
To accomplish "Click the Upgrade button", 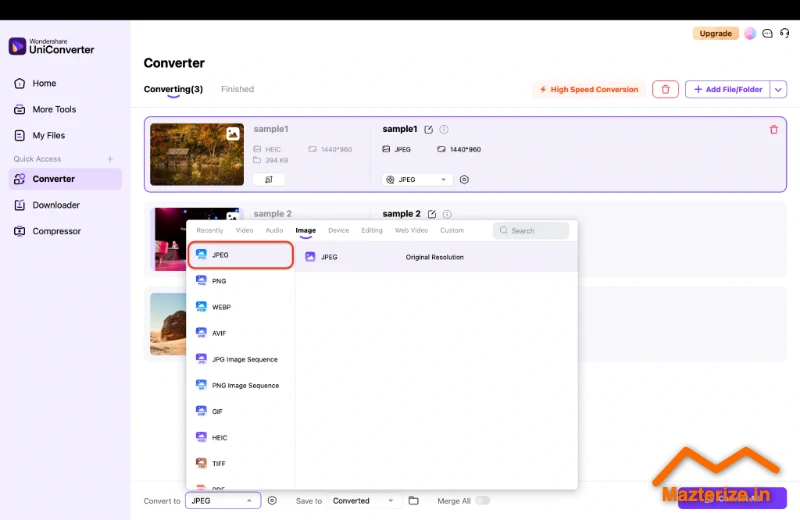I will [715, 33].
